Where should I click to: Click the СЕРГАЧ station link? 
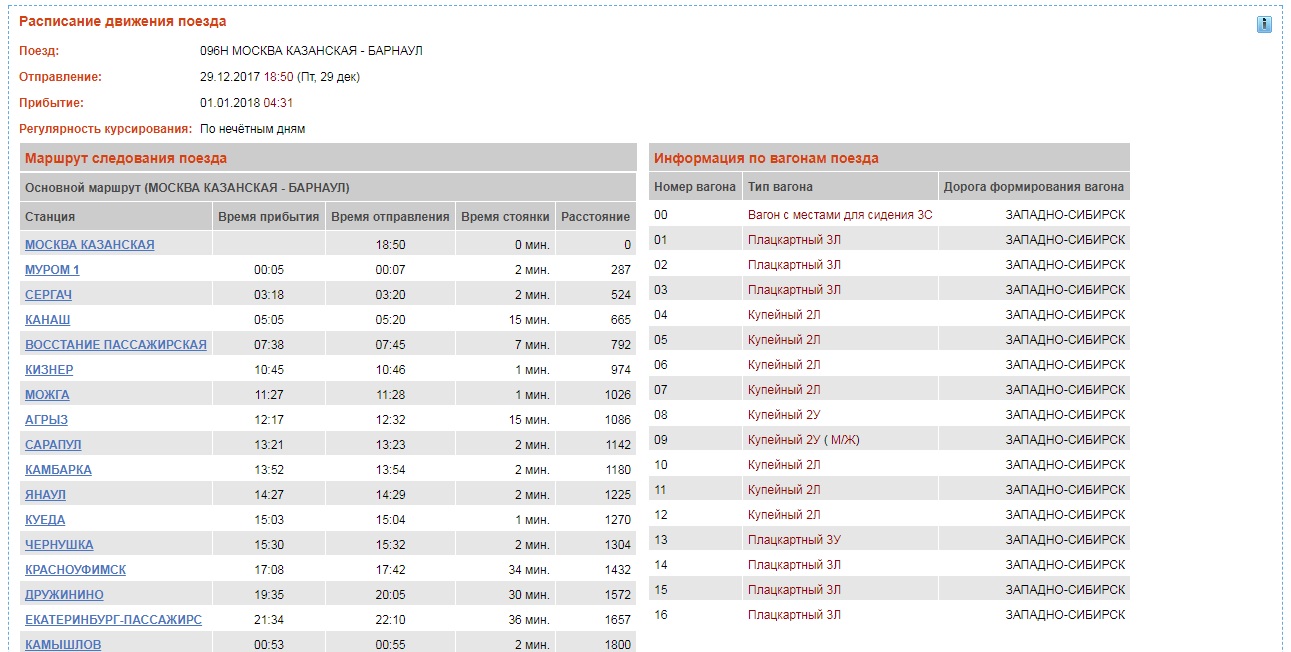tap(48, 295)
